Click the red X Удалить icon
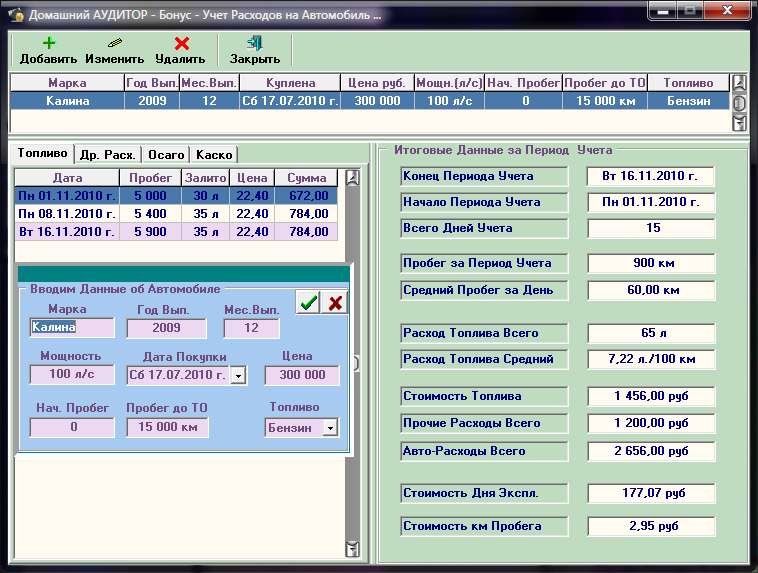758x573 pixels. (x=181, y=44)
